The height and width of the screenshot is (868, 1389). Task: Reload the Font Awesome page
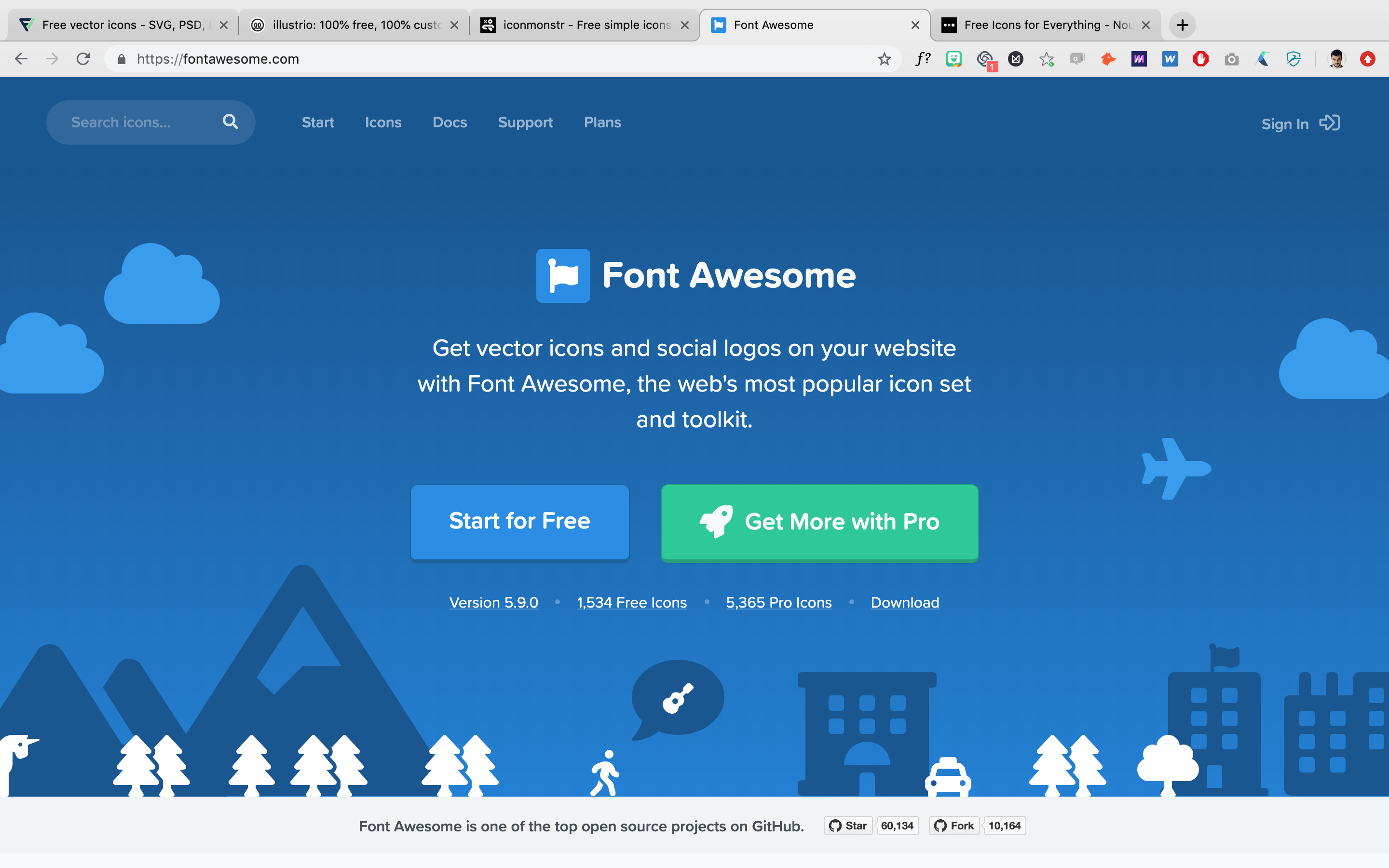point(83,59)
